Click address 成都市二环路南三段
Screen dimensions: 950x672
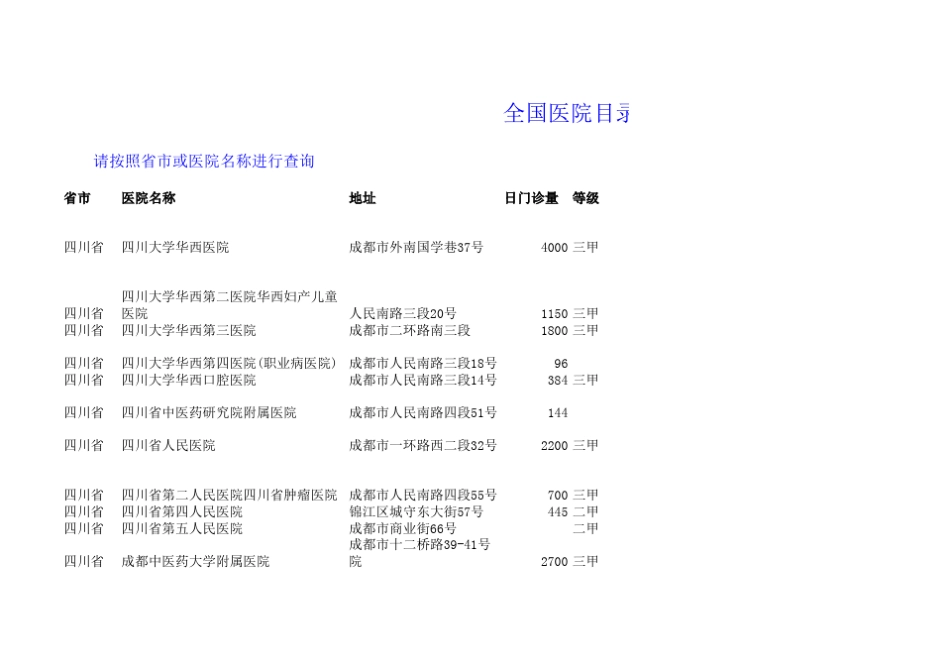410,330
